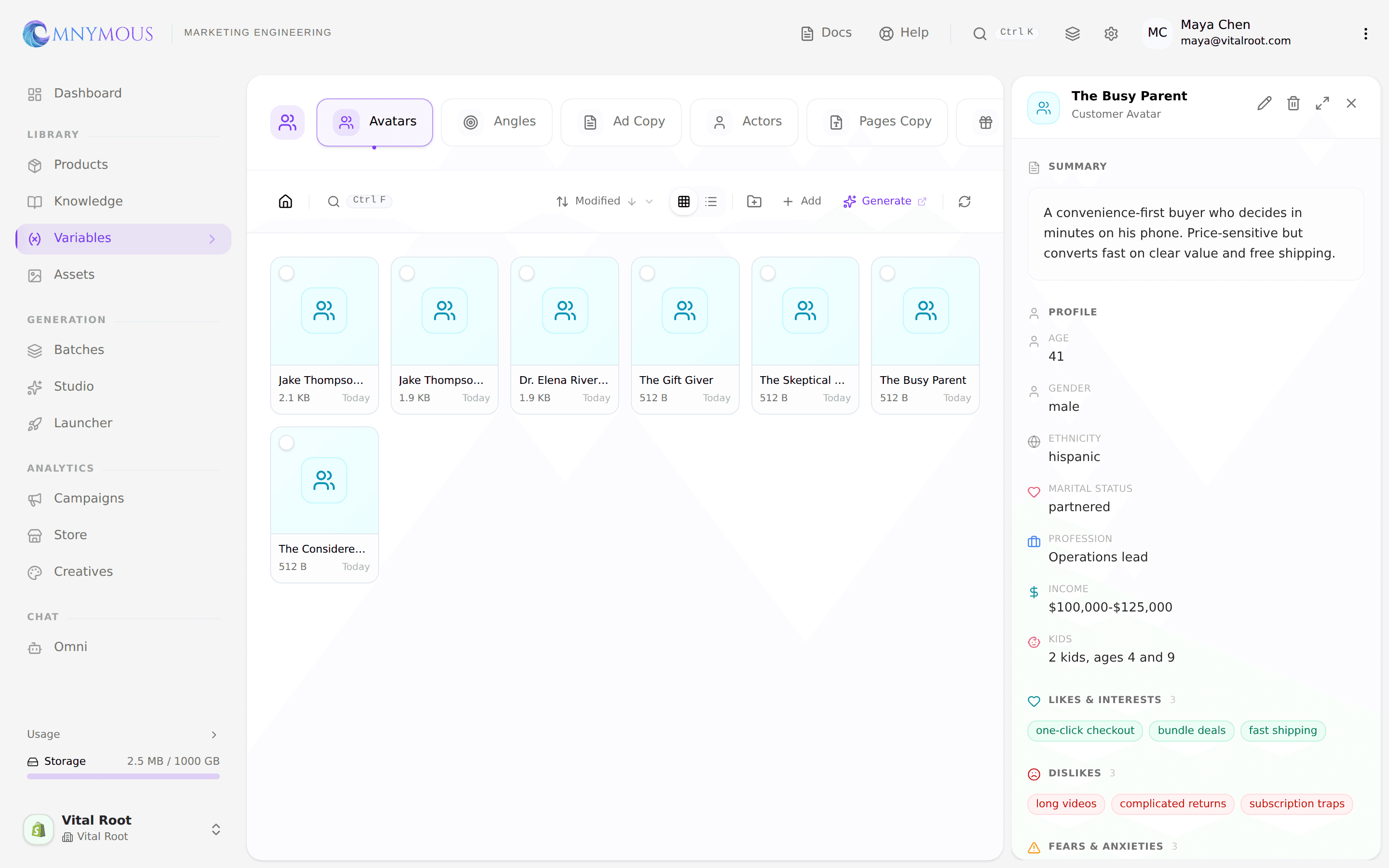
Task: Close The Busy Parent detail panel
Action: pos(1351,103)
